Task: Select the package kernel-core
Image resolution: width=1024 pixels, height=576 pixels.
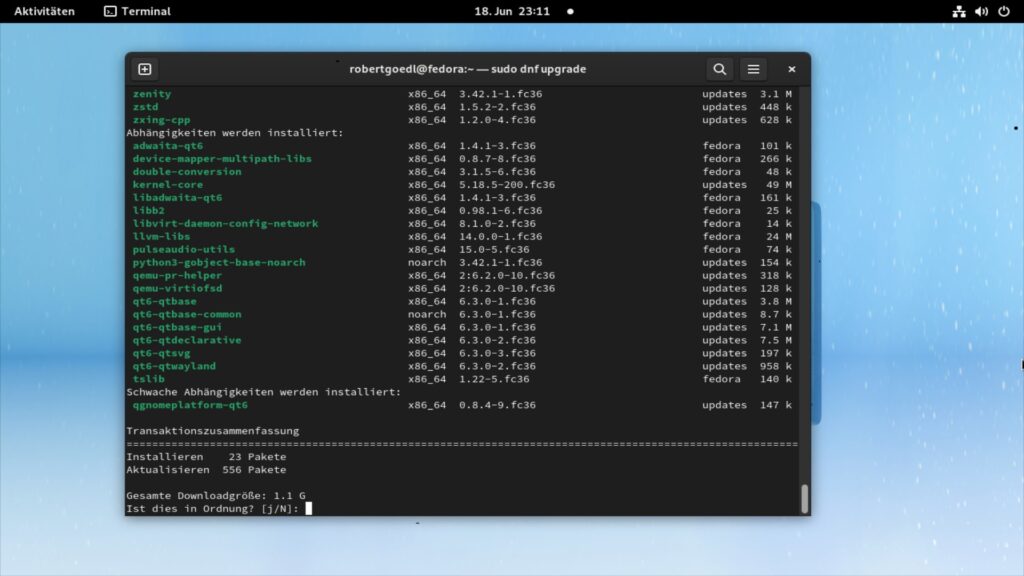Action: 168,185
